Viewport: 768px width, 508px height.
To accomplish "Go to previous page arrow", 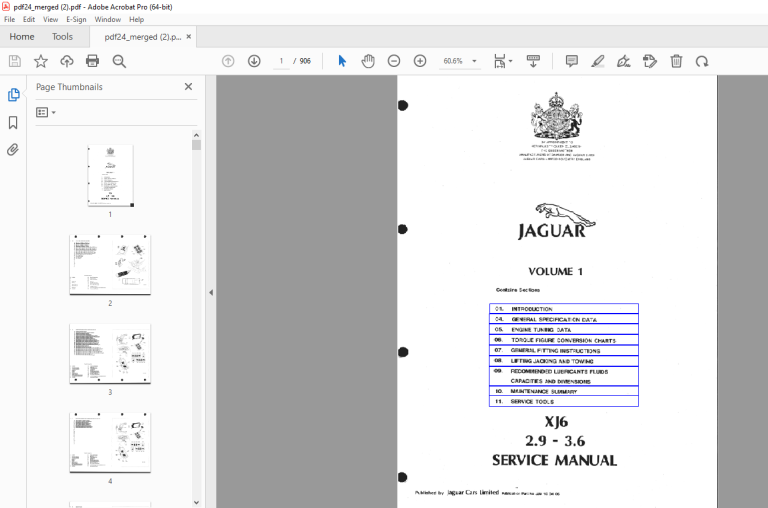I will coord(228,61).
